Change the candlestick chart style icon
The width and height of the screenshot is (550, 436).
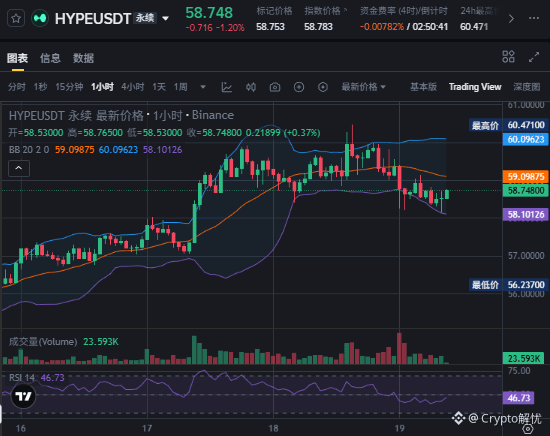[251, 87]
